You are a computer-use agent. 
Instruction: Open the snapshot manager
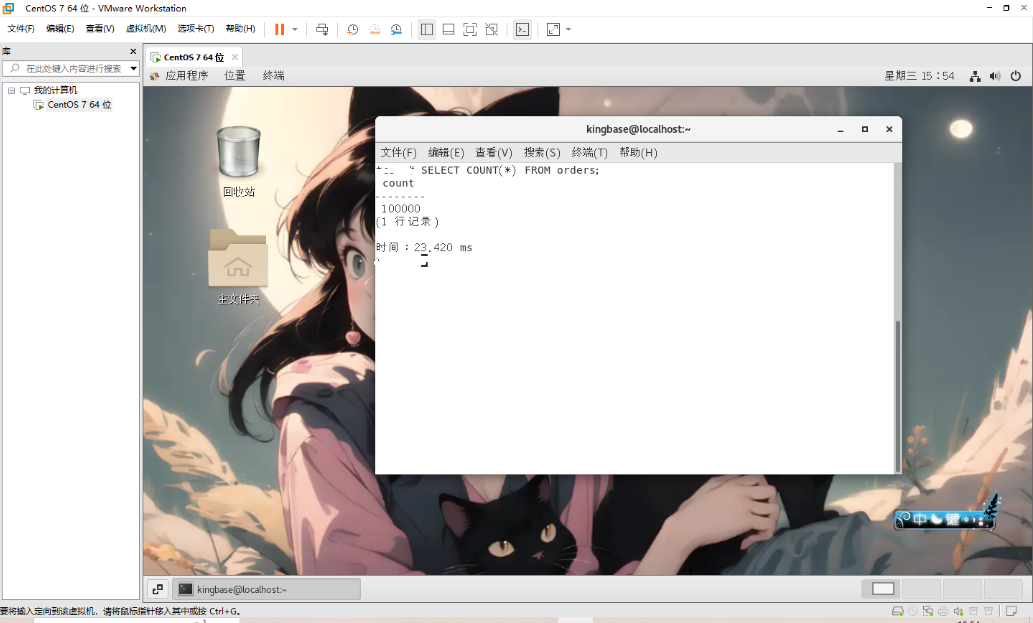pos(396,30)
